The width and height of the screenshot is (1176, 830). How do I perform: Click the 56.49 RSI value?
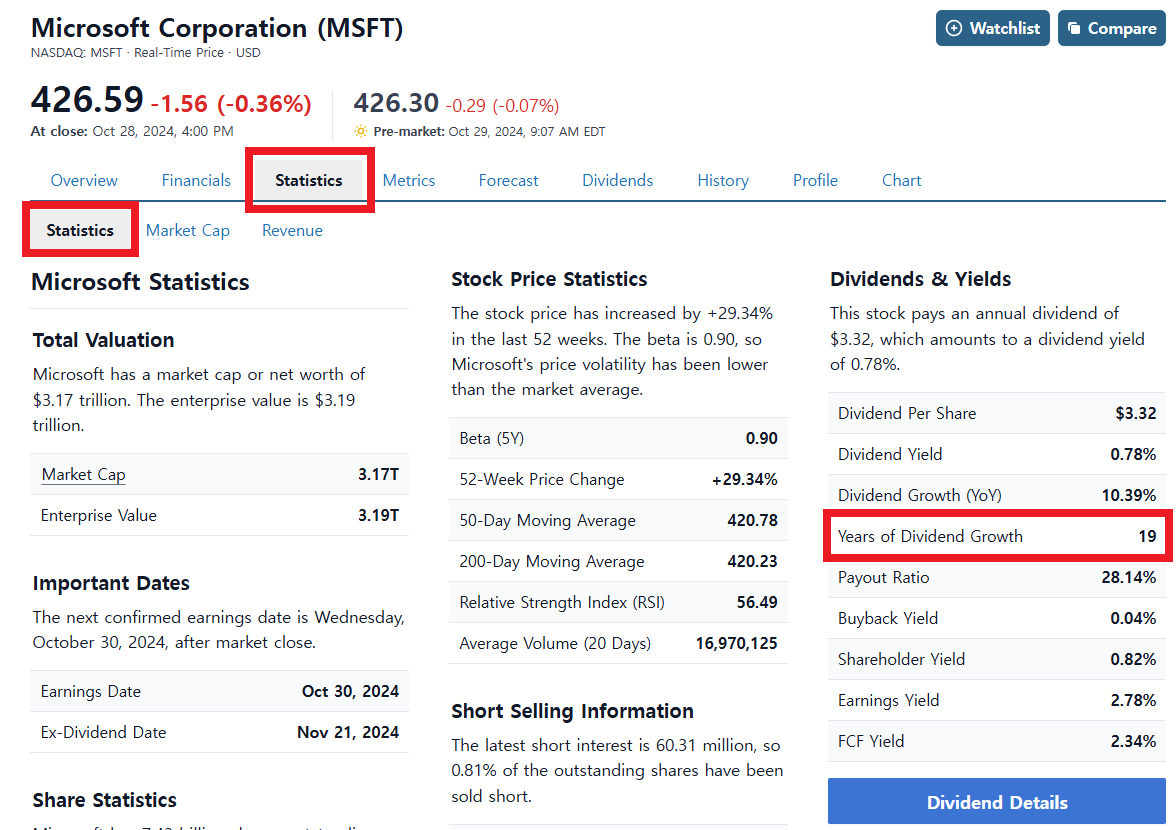pyautogui.click(x=757, y=603)
